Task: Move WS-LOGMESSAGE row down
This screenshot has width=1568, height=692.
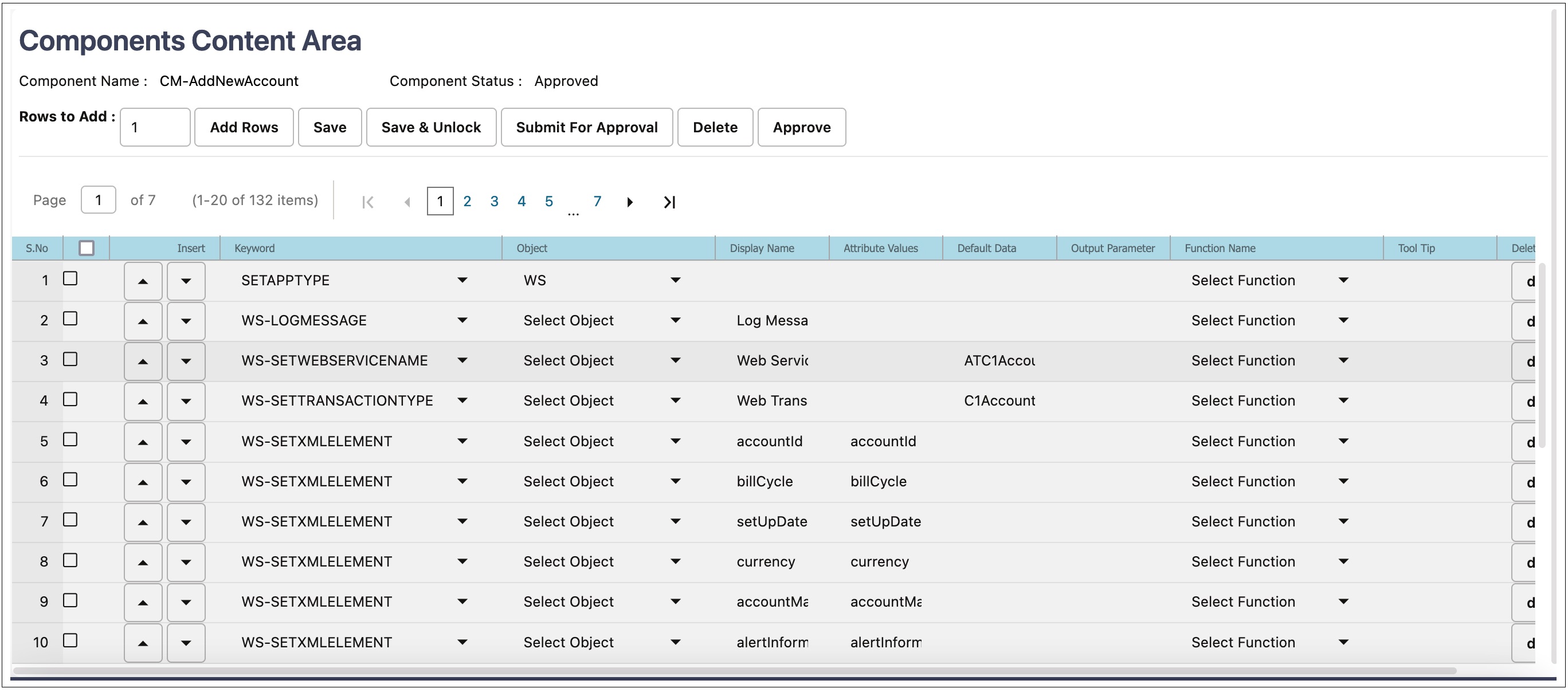Action: 186,321
